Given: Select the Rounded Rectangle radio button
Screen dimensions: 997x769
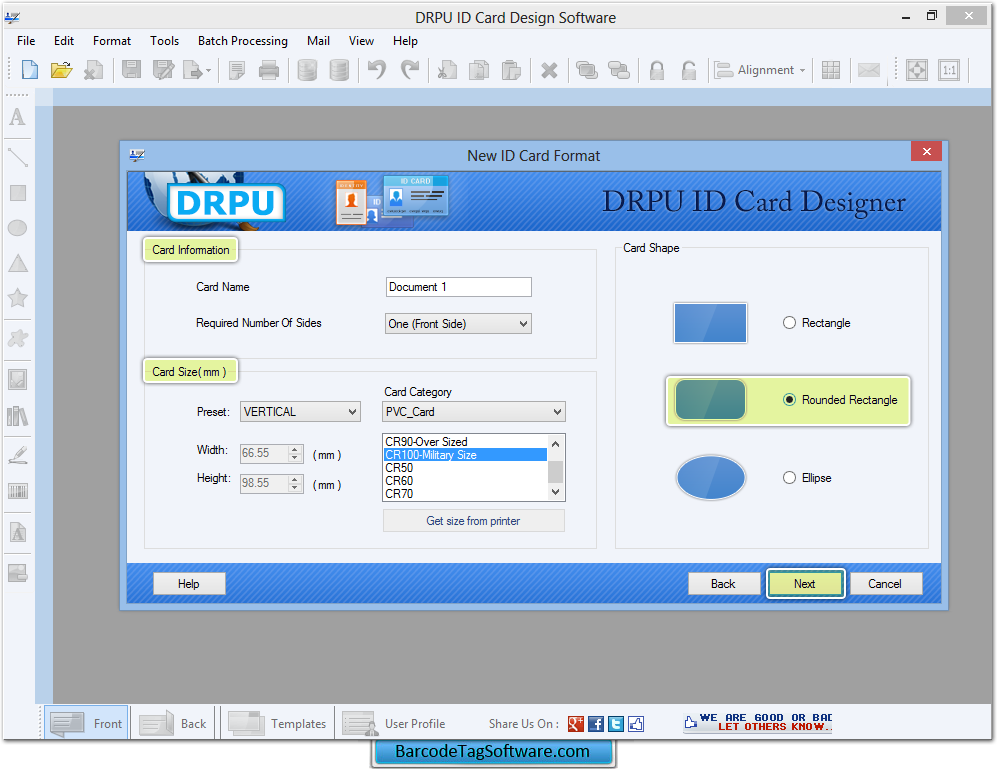Looking at the screenshot, I should coord(789,400).
